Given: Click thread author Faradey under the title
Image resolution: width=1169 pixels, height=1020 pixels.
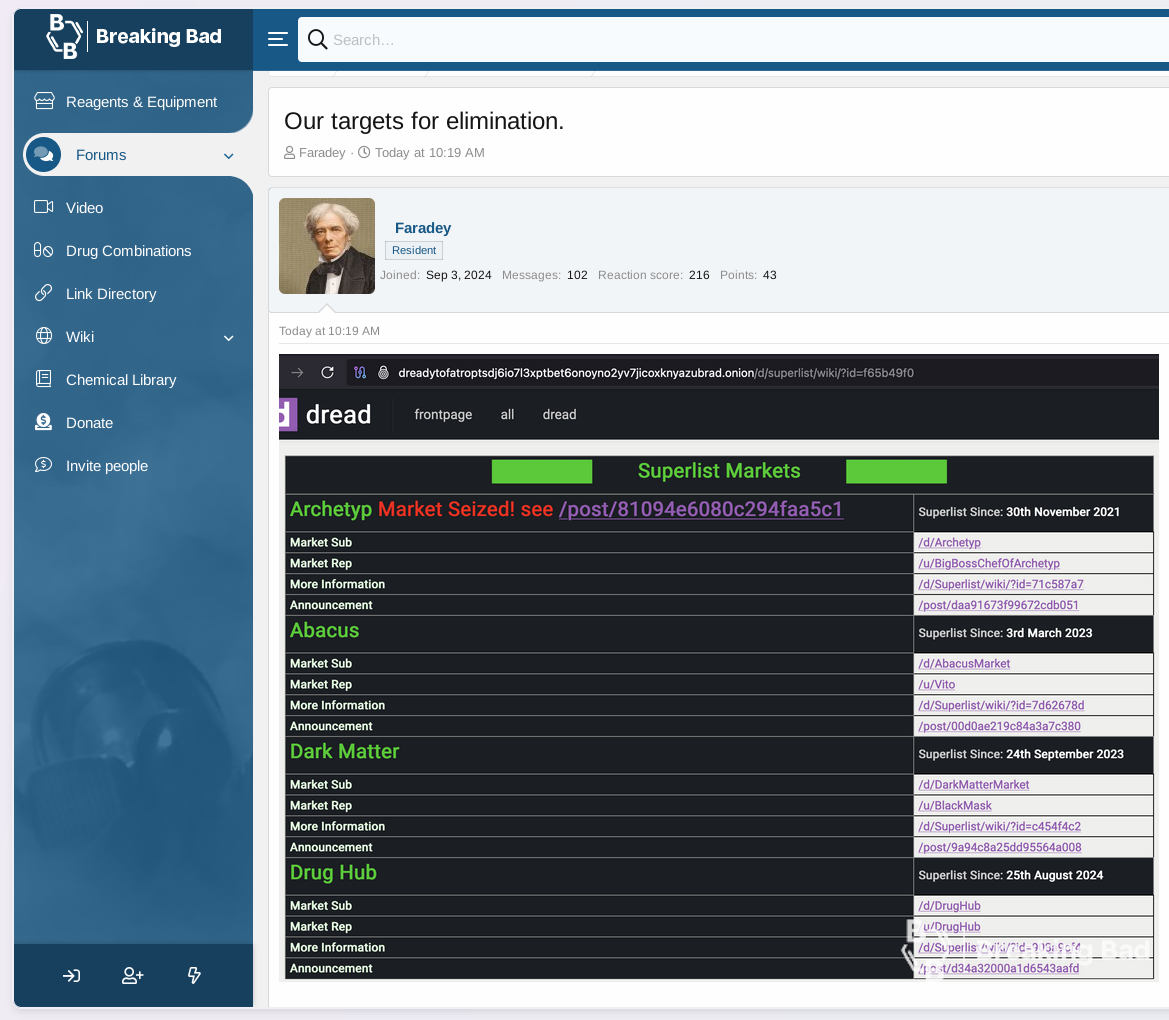Looking at the screenshot, I should pos(322,153).
